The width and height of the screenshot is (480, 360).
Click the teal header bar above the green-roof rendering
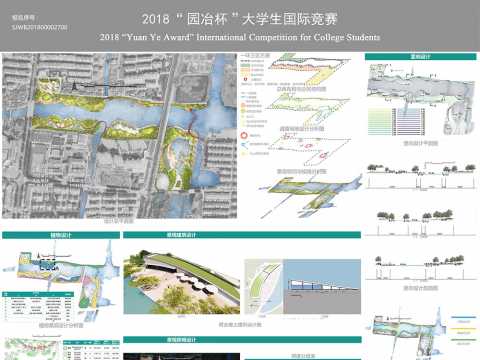point(242,235)
